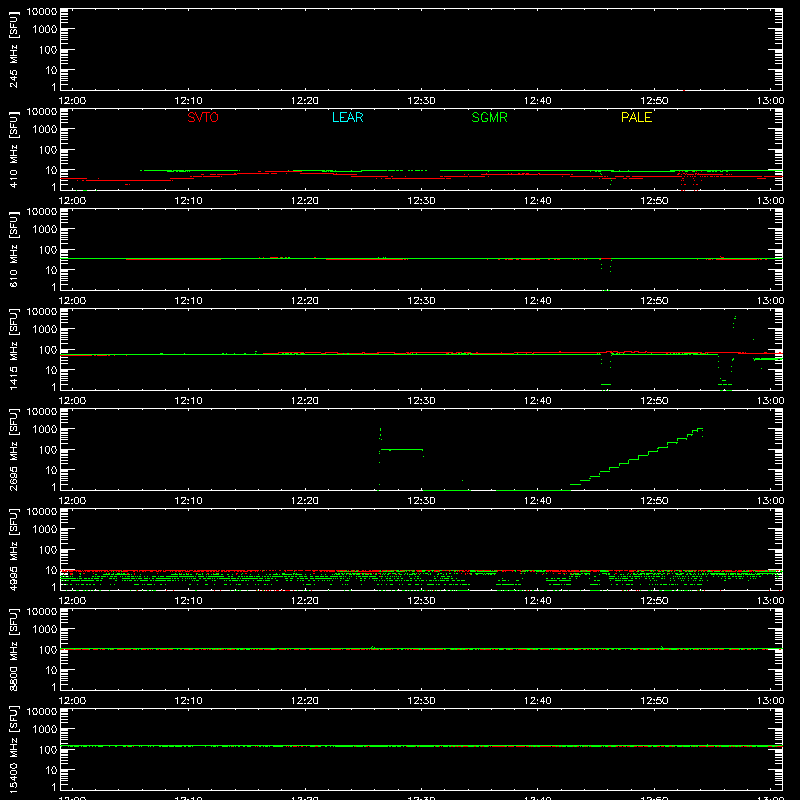Click the cyan LEAR legend label
This screenshot has height=800, width=800.
tap(347, 117)
